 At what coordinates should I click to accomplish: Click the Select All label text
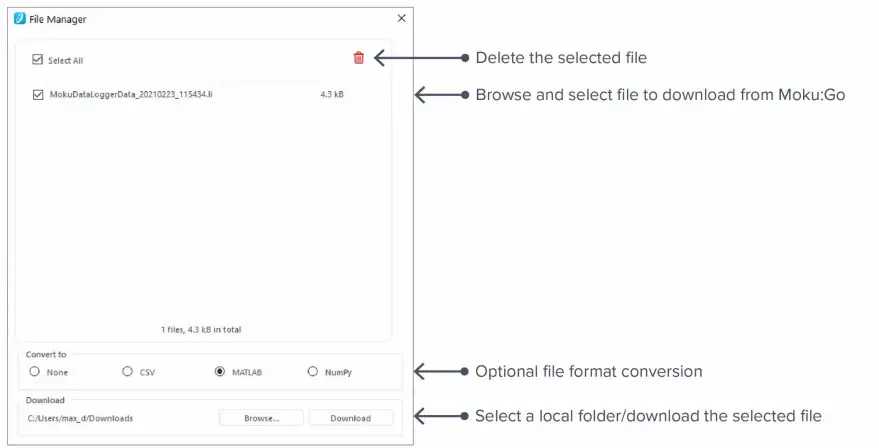(66, 61)
